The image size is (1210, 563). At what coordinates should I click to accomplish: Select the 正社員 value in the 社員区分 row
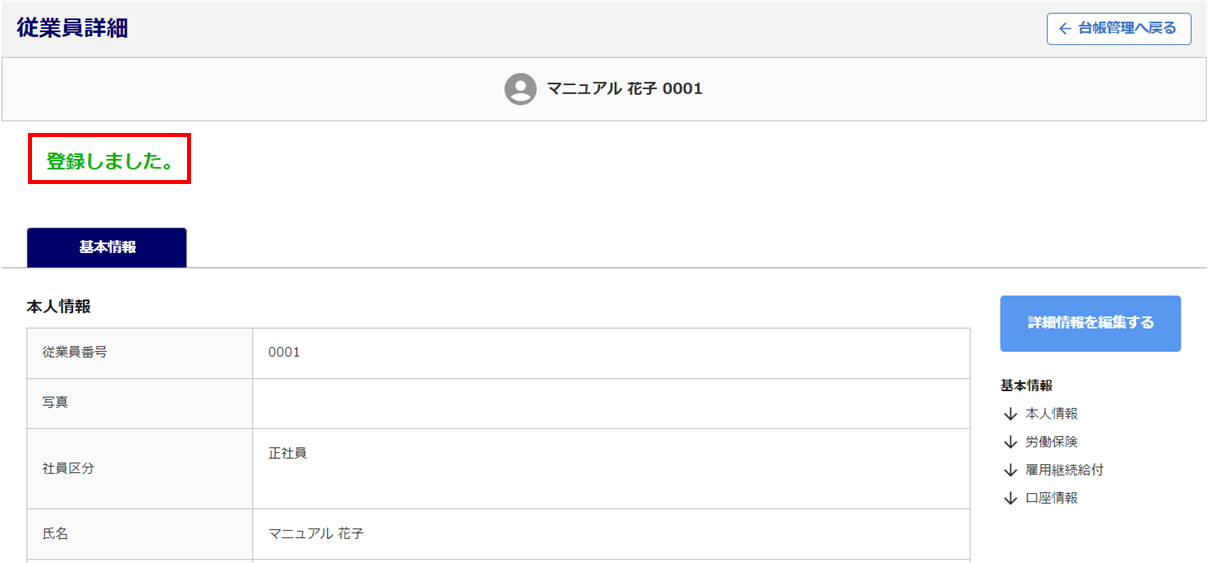(x=288, y=453)
